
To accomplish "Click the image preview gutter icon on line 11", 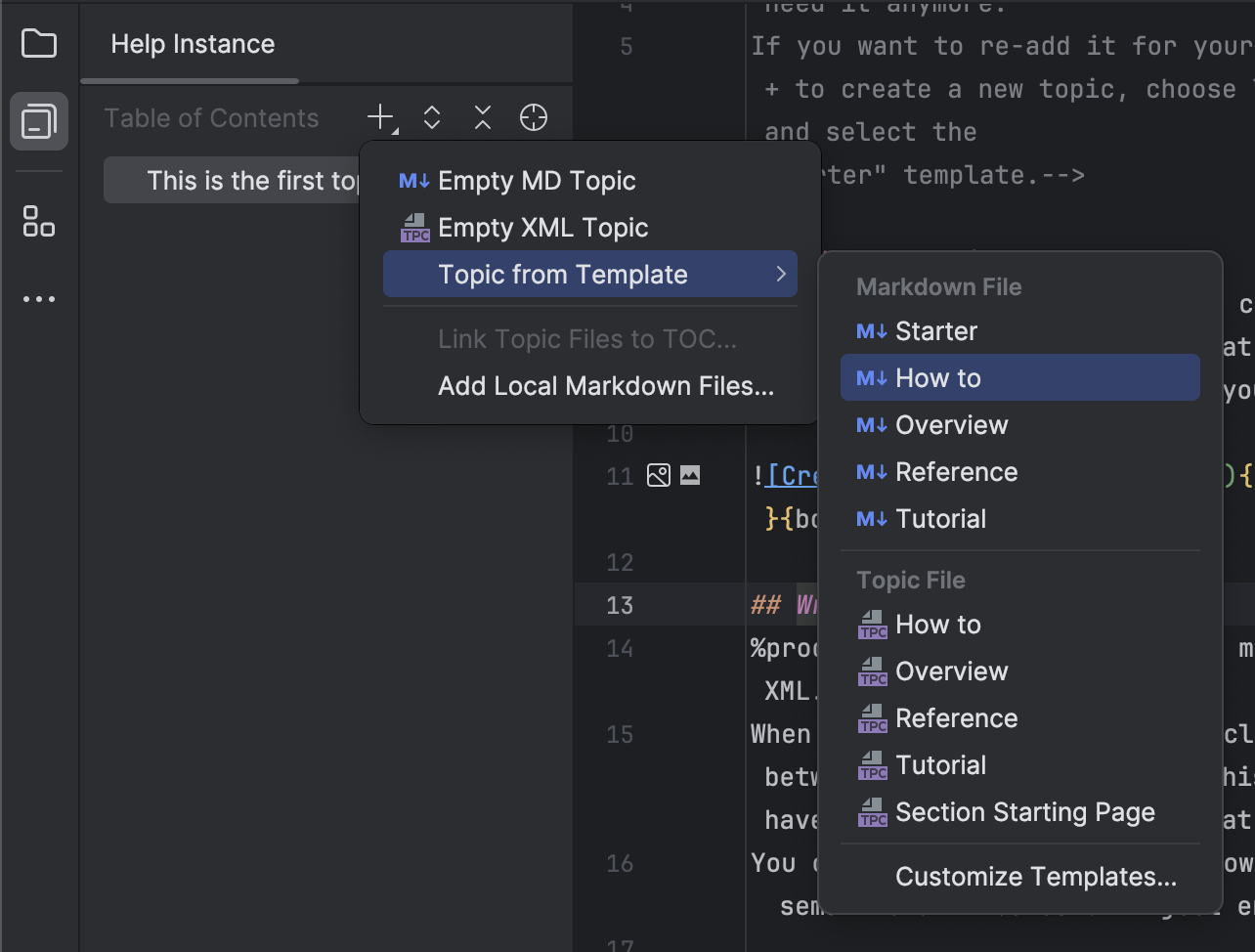I will (x=659, y=476).
